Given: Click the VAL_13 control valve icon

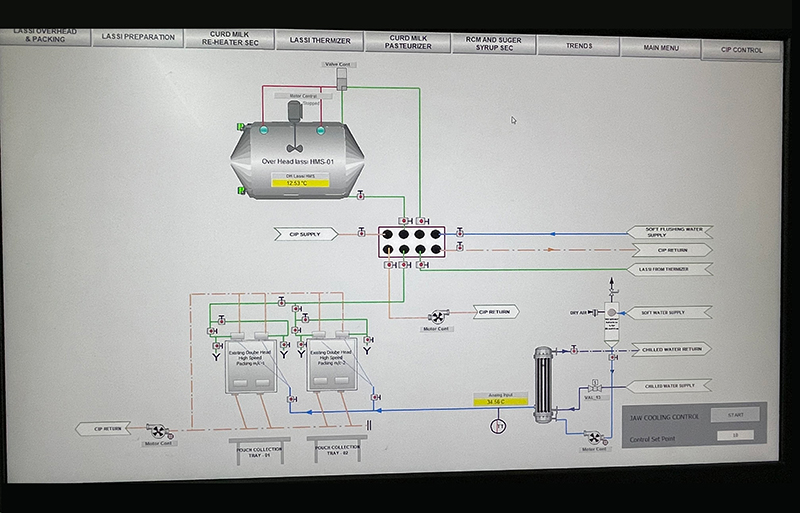Looking at the screenshot, I should (593, 387).
